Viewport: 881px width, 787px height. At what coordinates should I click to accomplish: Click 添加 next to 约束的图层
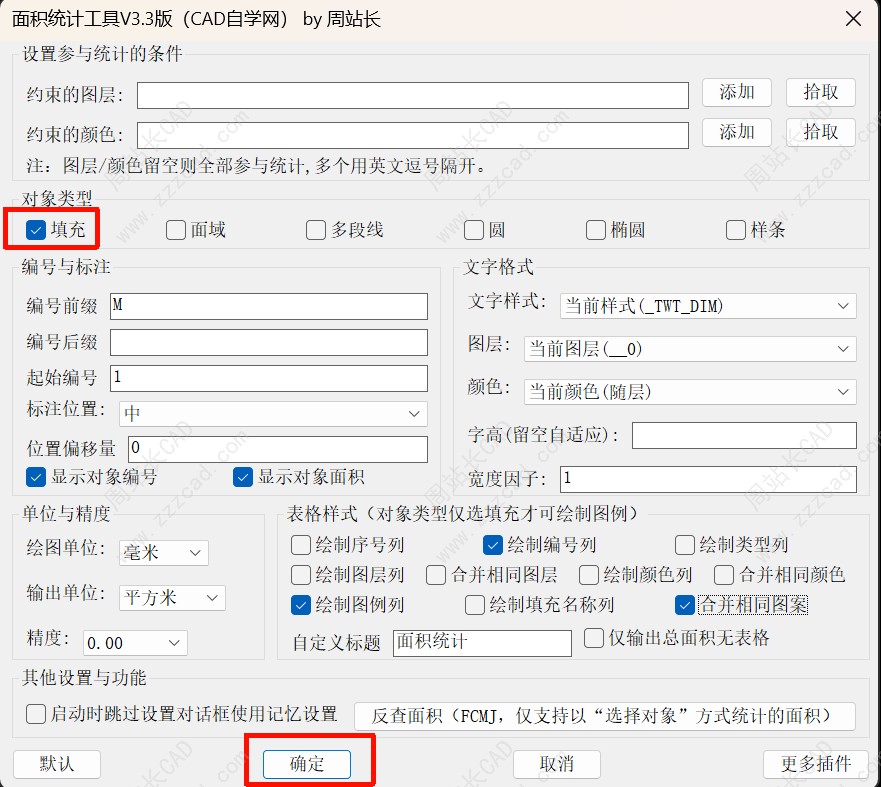737,92
